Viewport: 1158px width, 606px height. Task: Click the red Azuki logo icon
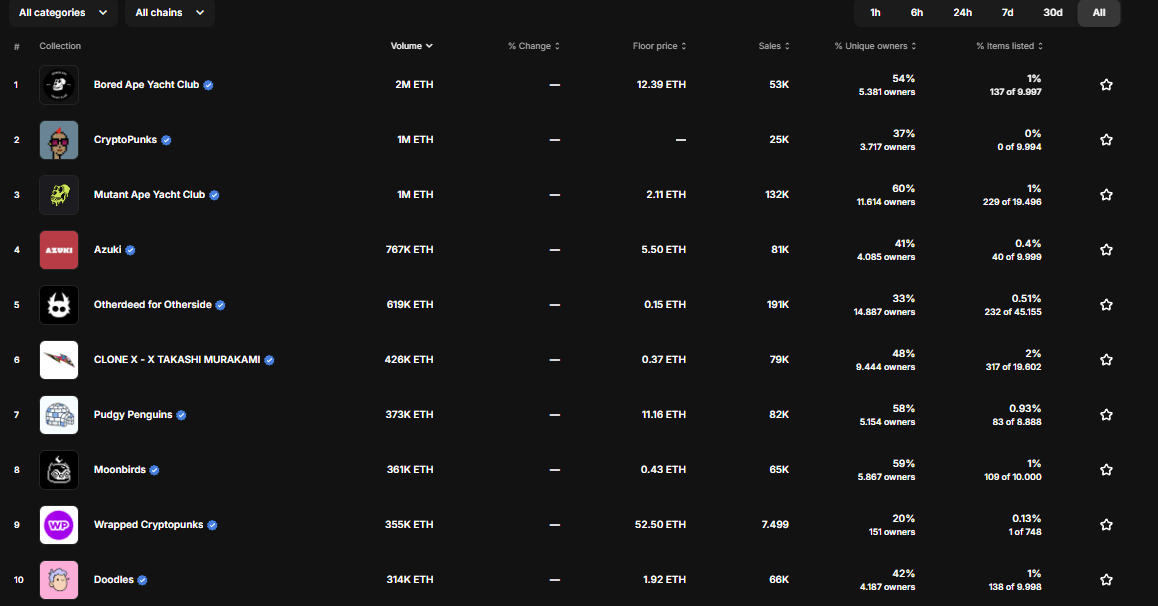[58, 250]
